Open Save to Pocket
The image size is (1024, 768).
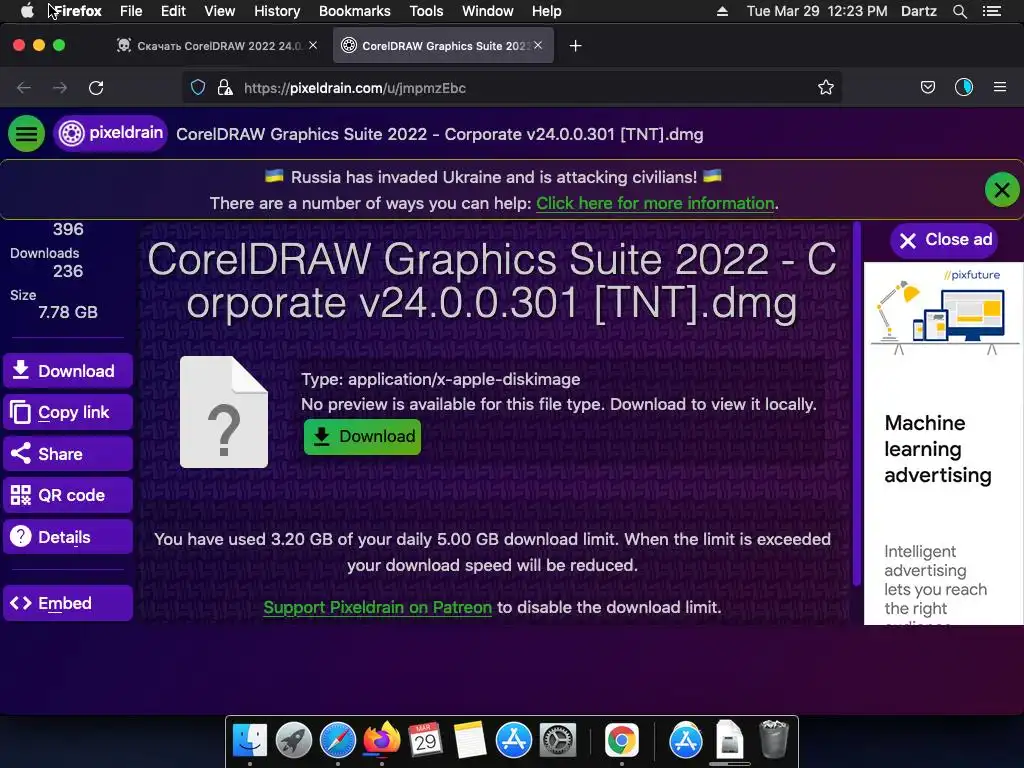click(x=927, y=88)
